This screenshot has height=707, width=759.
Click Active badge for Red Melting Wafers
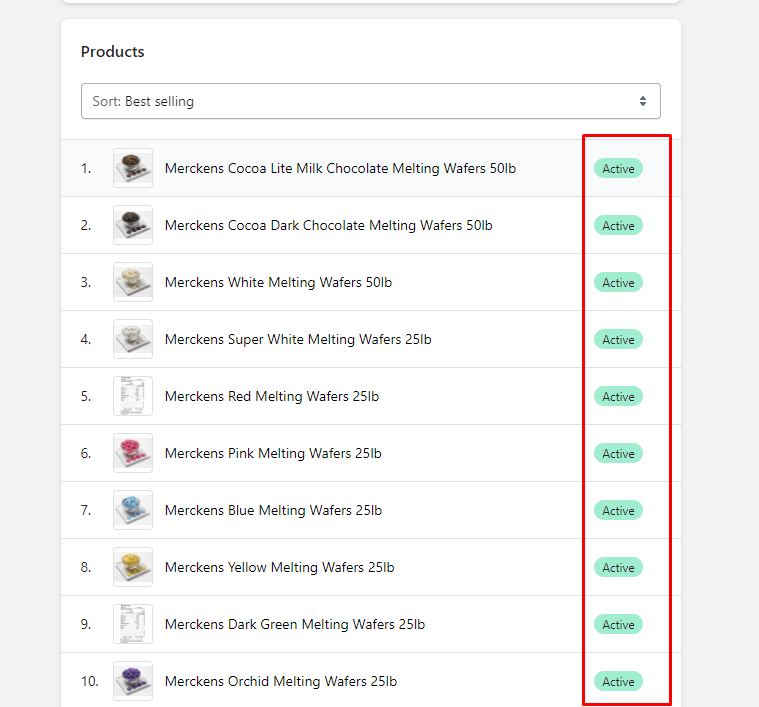(x=618, y=396)
